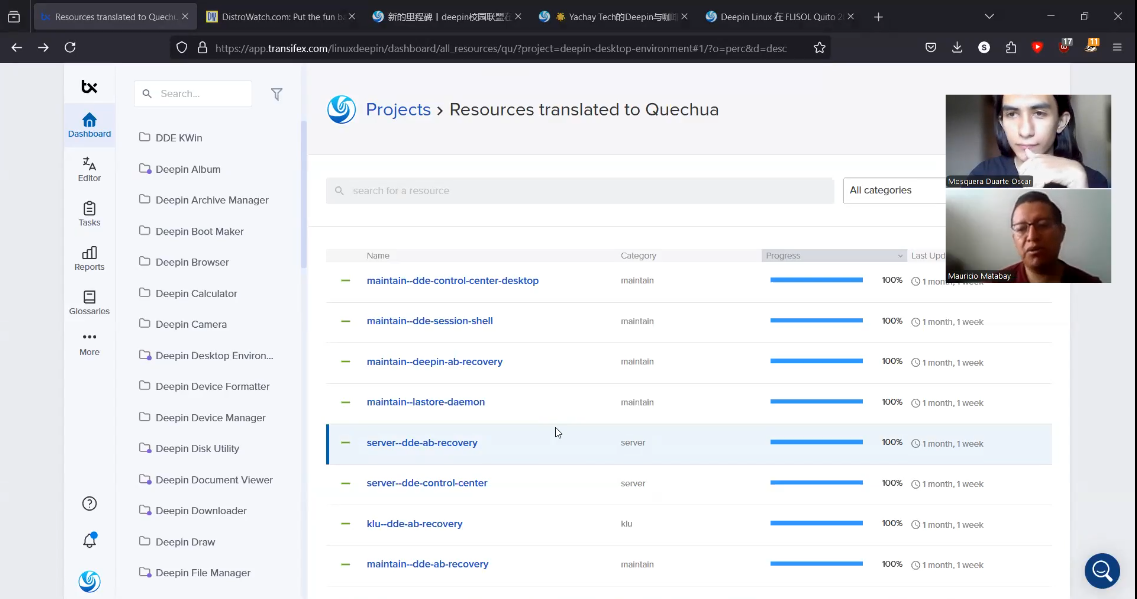
Task: Open the Tasks clipboard icon
Action: pyautogui.click(x=89, y=214)
